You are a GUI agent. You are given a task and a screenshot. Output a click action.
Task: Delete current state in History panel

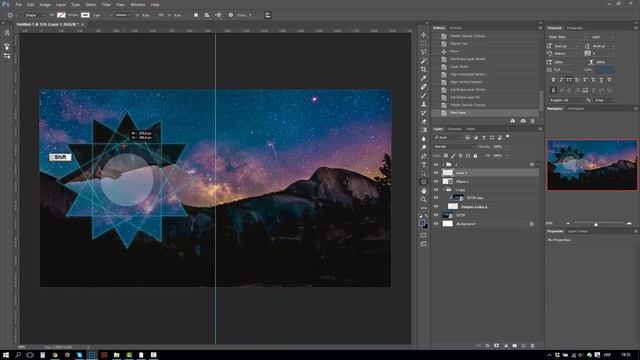[532, 121]
